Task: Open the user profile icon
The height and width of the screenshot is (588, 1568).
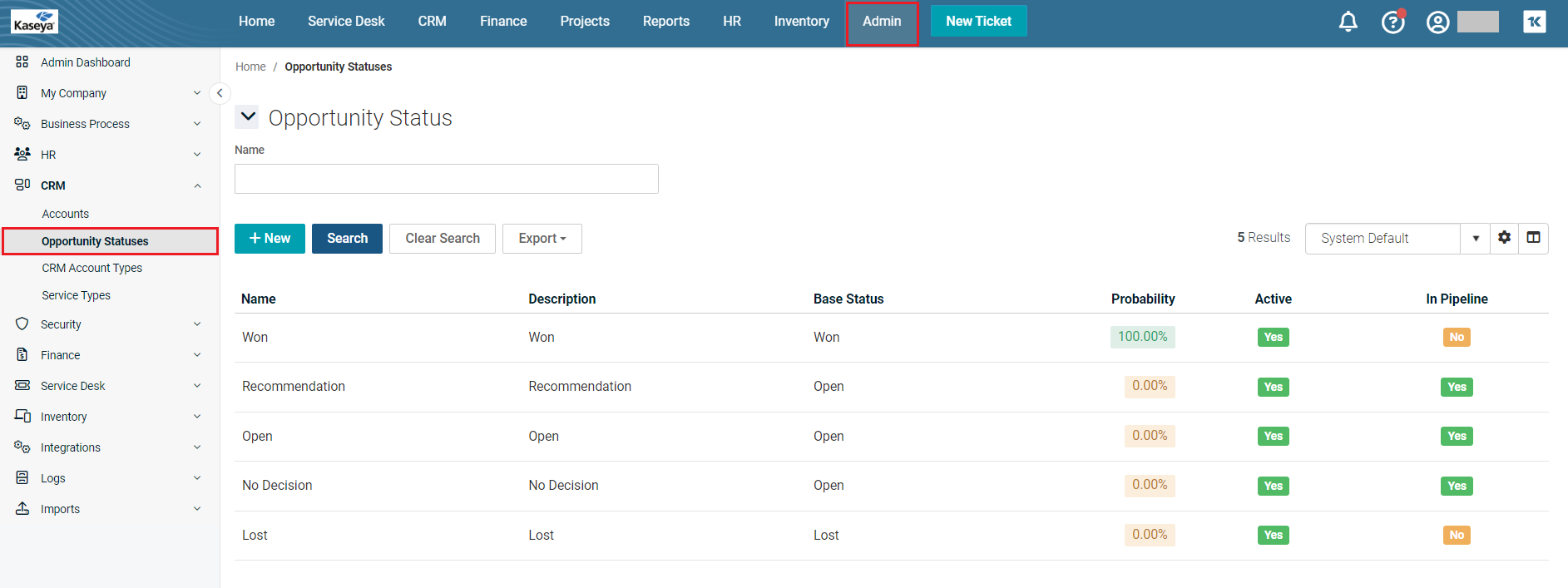Action: [x=1437, y=22]
